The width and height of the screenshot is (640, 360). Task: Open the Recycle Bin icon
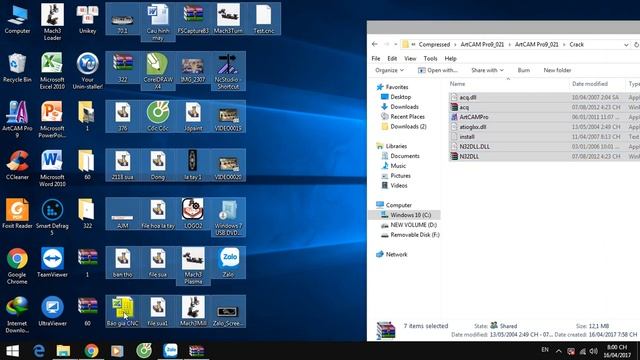[17, 68]
